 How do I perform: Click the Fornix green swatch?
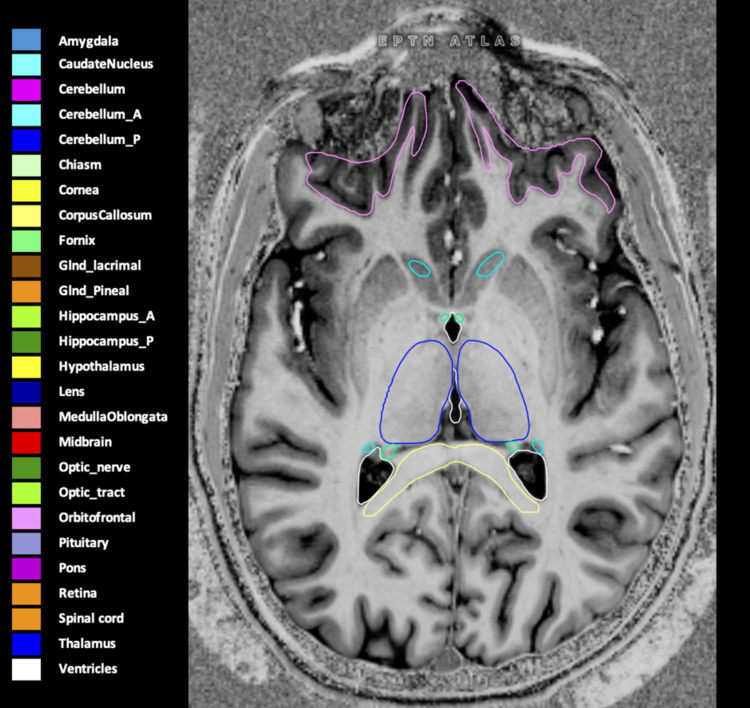[26, 241]
